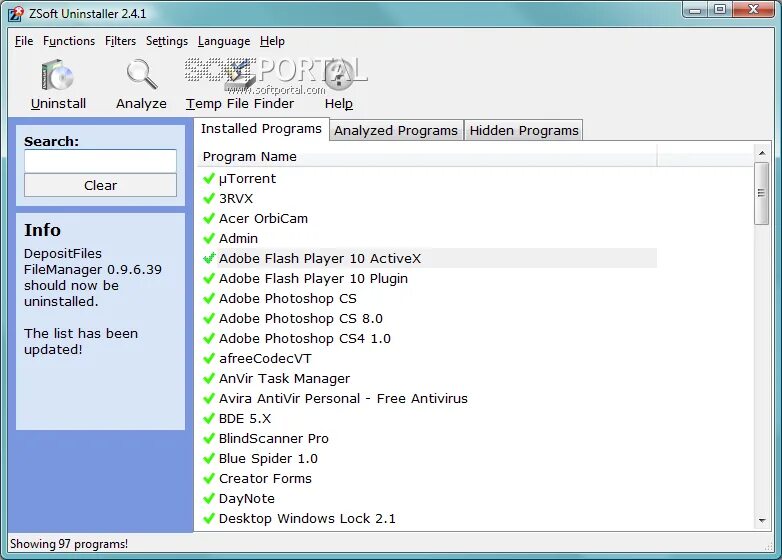Open the Filters menu

(x=120, y=41)
